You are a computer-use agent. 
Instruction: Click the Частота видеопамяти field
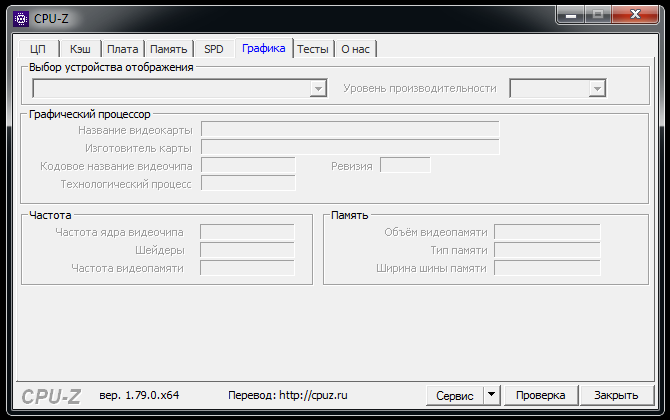click(x=247, y=268)
